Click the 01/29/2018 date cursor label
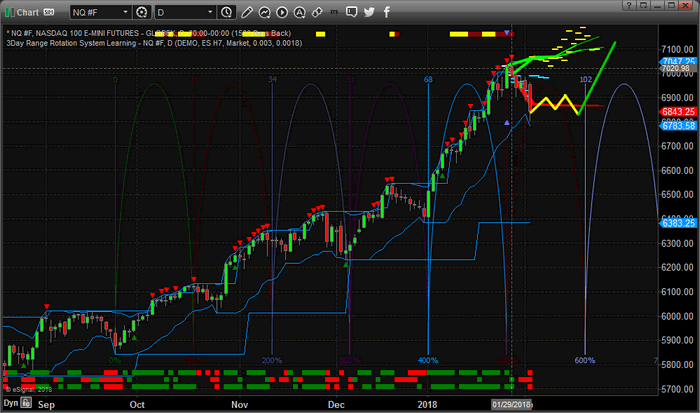Image resolution: width=700 pixels, height=413 pixels. 512,405
